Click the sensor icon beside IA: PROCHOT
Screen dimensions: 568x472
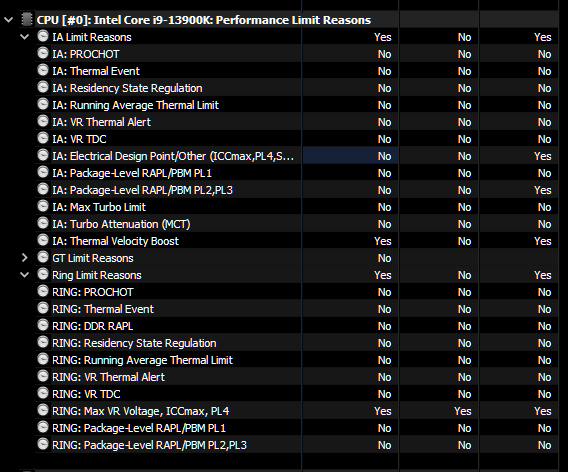click(43, 54)
